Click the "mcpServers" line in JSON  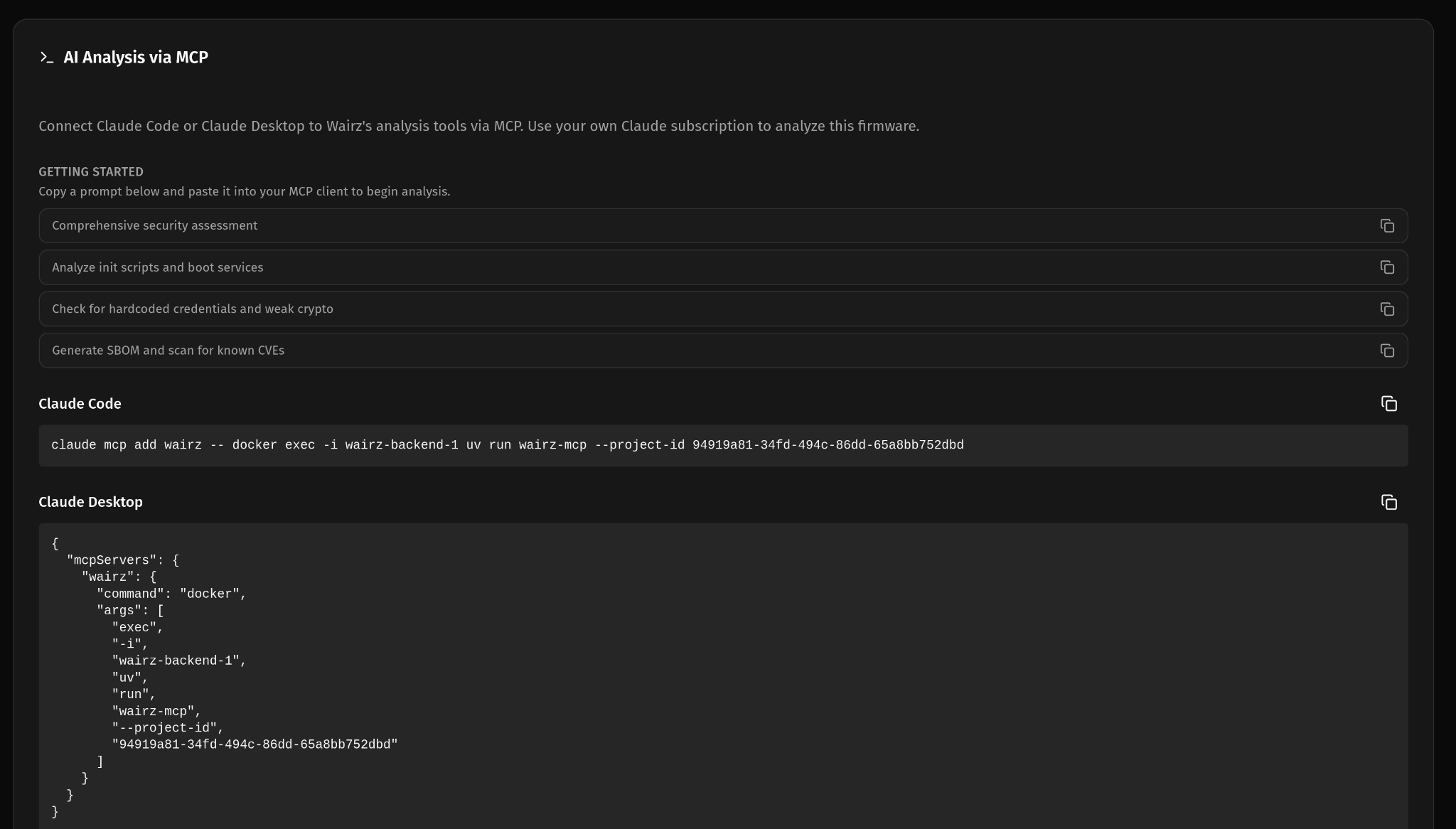pos(123,560)
